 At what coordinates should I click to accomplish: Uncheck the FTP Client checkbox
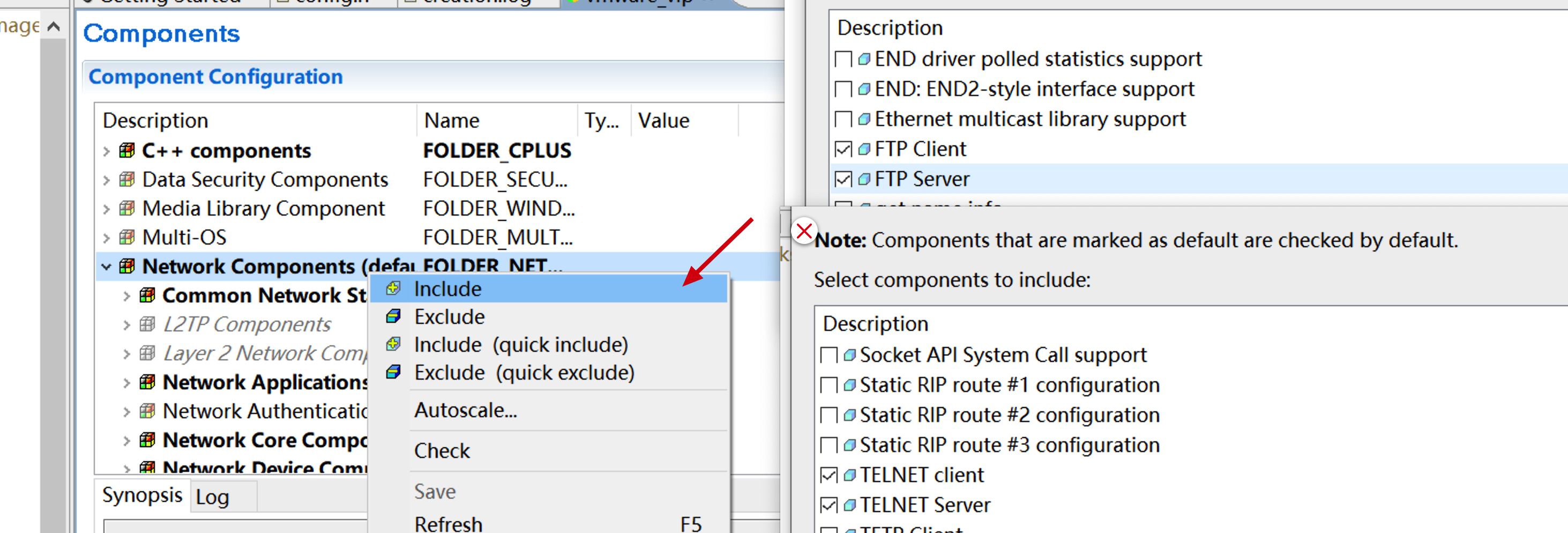pos(843,149)
